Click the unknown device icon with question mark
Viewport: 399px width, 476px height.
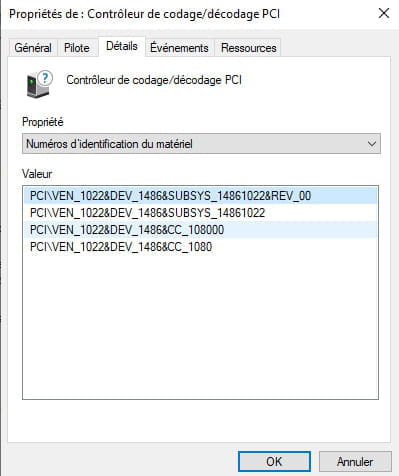tap(40, 83)
